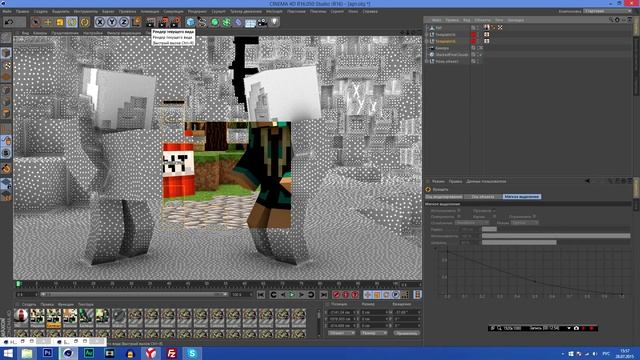The height and width of the screenshot is (360, 640).
Task: Click search icon in object manager
Action: coord(611,20)
